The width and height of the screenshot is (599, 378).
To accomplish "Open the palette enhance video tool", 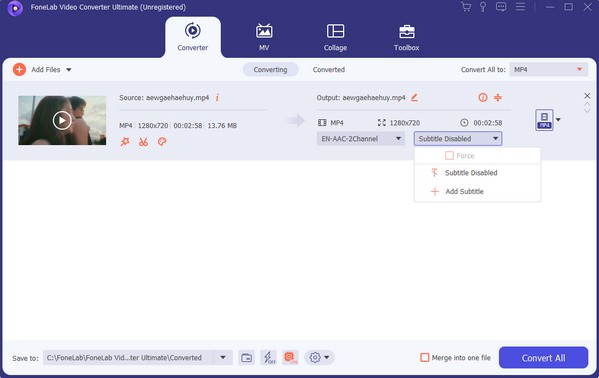I will pyautogui.click(x=162, y=142).
